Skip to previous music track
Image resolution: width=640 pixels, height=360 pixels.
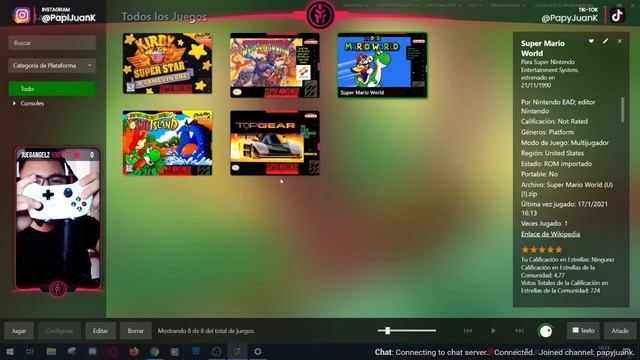(x=468, y=331)
